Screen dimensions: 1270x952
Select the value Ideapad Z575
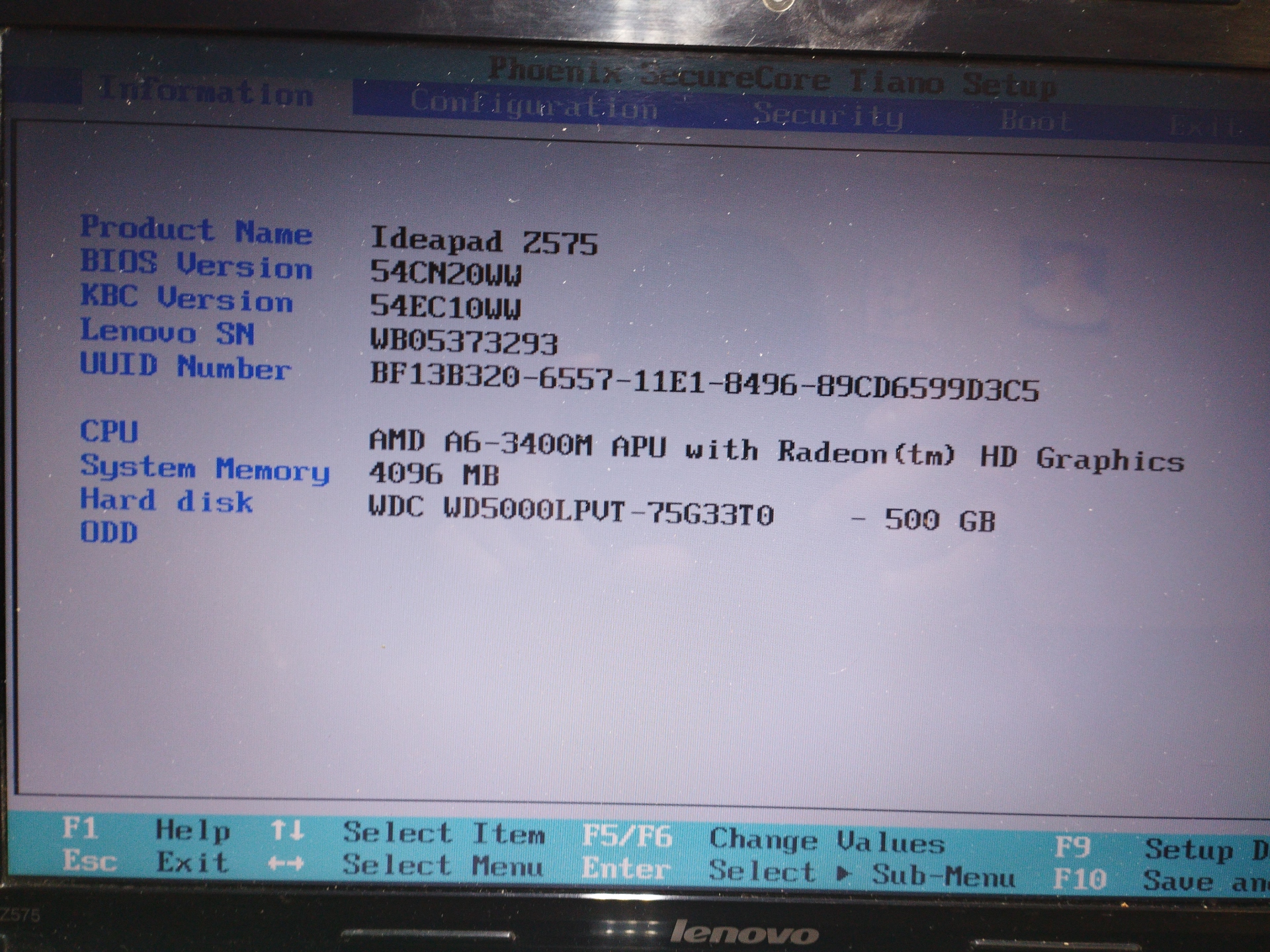point(484,241)
